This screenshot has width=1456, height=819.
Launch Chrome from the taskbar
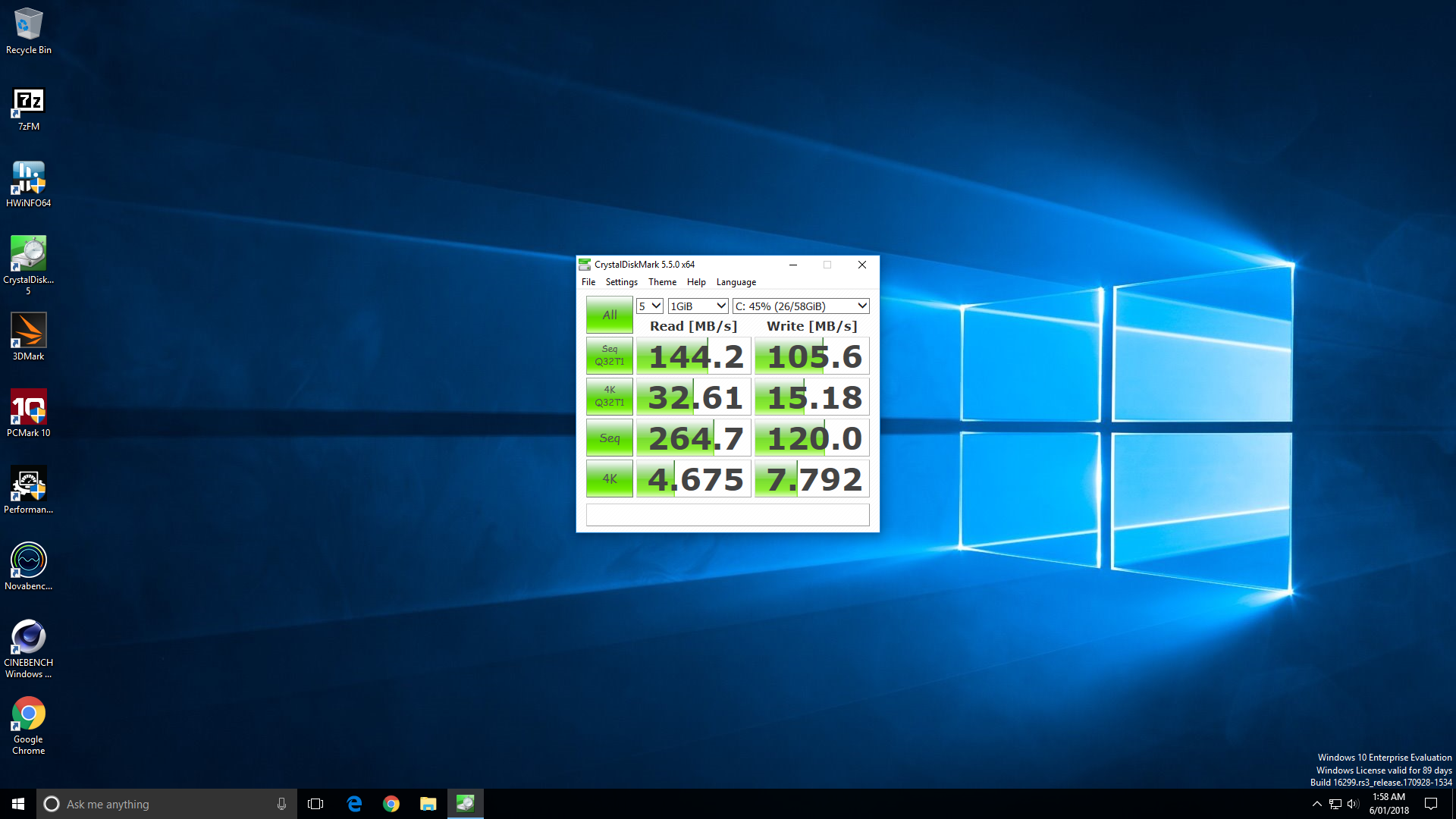pyautogui.click(x=391, y=804)
